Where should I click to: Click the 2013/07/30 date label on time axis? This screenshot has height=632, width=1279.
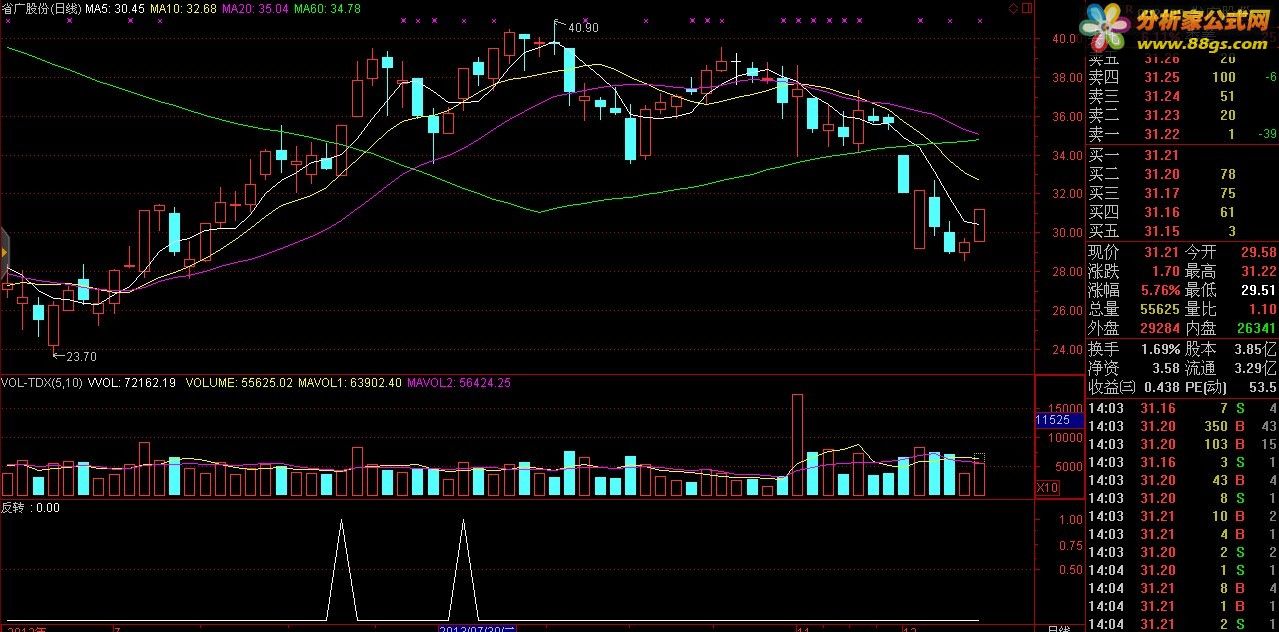[478, 627]
